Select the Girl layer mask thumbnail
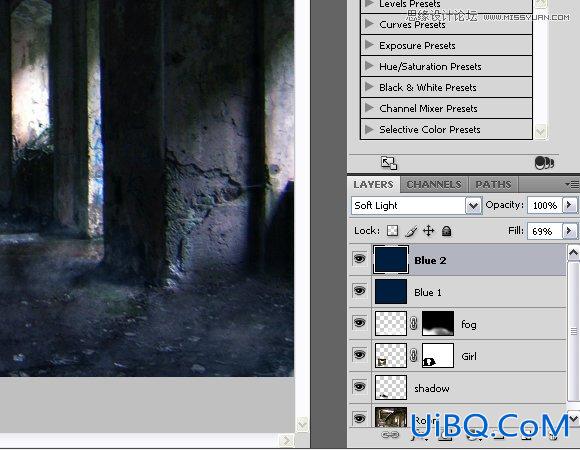This screenshot has height=450, width=580. click(x=438, y=356)
